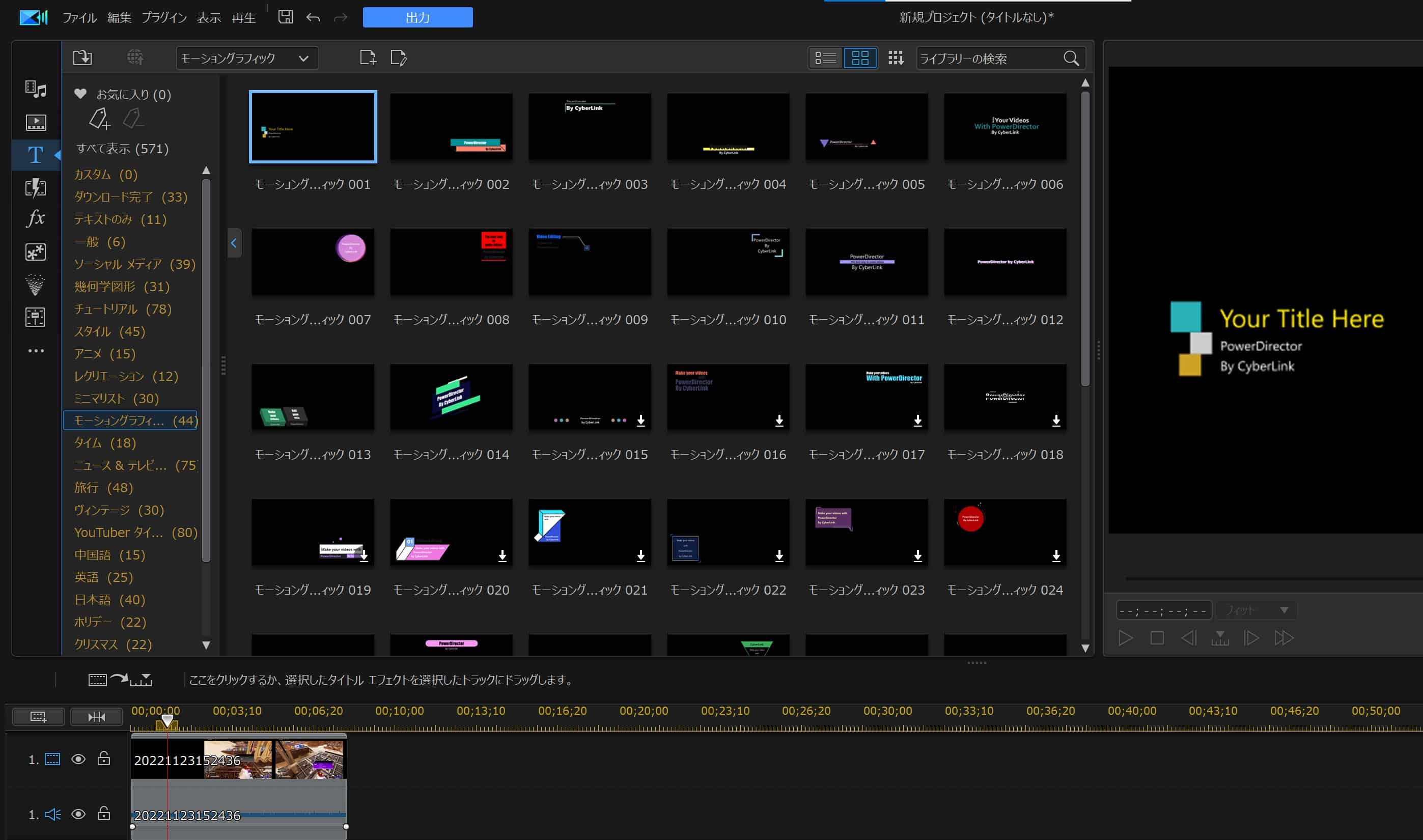Click the blue 出力 button

point(417,17)
